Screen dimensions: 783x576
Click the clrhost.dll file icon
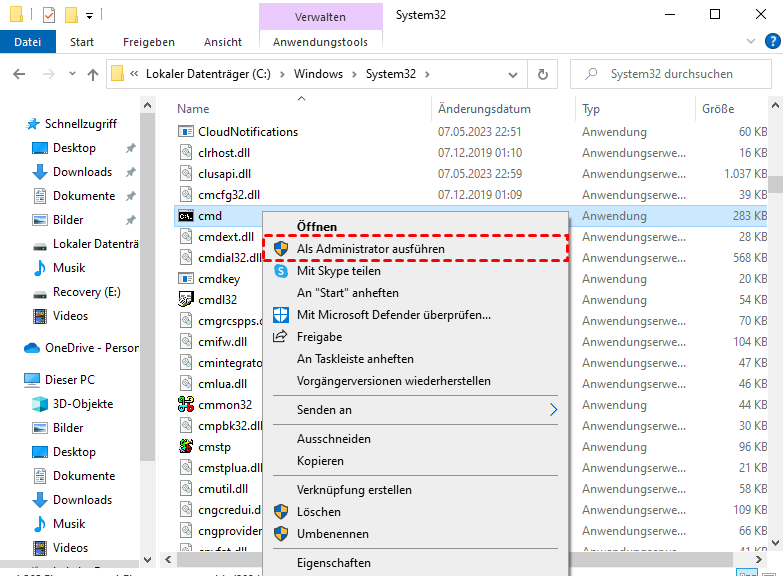(x=186, y=153)
